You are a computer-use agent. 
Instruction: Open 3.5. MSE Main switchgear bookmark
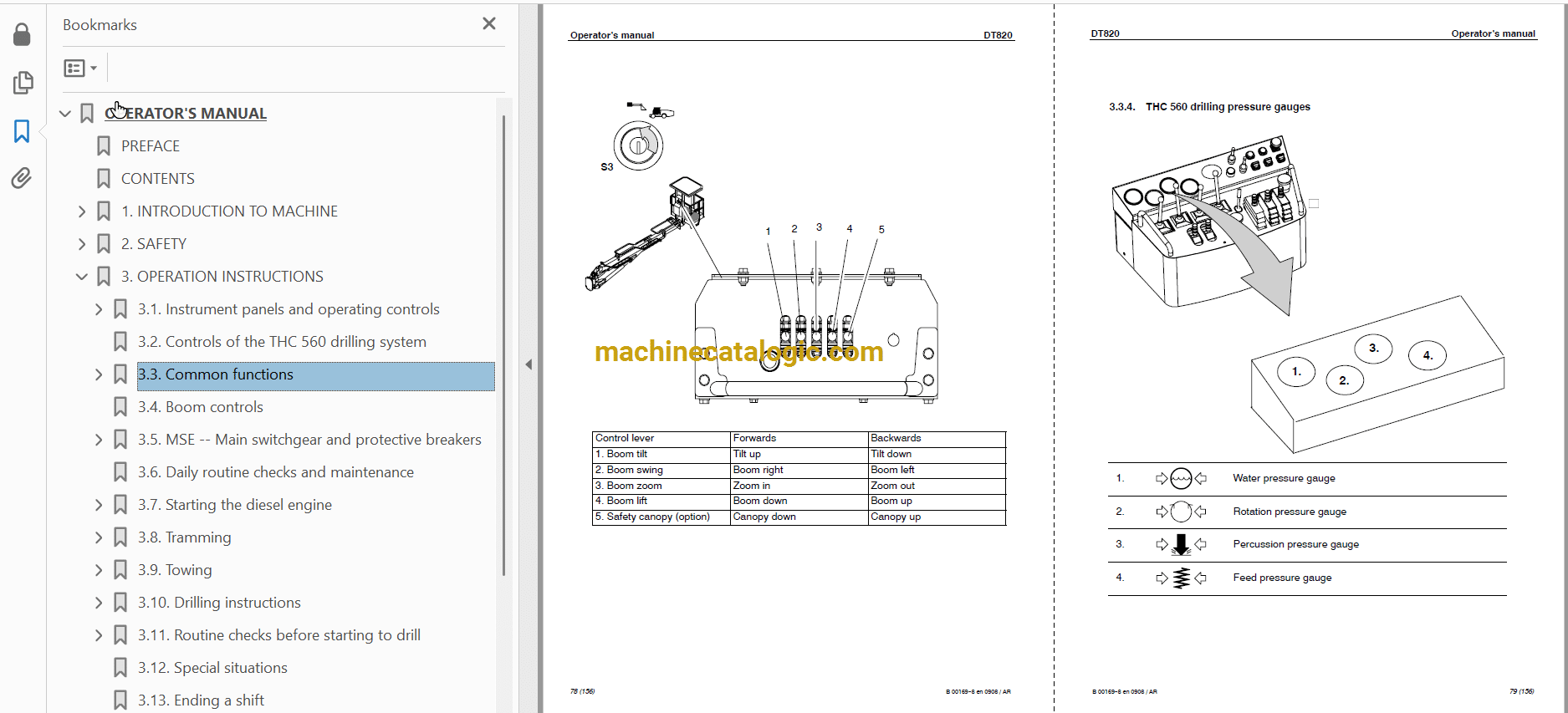pos(309,440)
